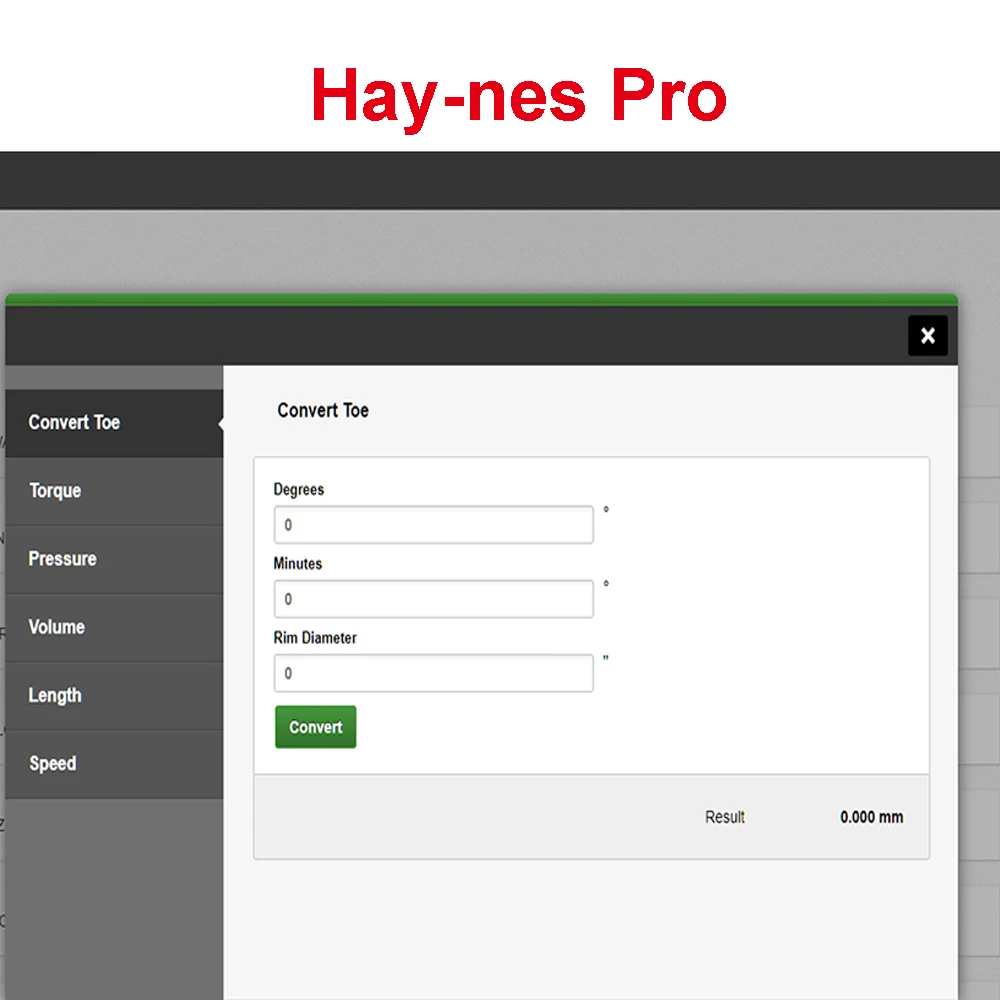Click the Result label
The width and height of the screenshot is (1000, 1000).
point(724,817)
